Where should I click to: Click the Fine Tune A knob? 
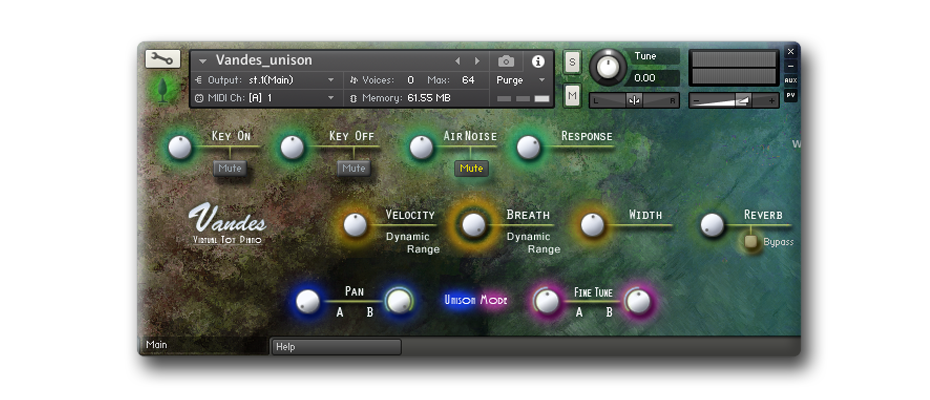[x=546, y=301]
